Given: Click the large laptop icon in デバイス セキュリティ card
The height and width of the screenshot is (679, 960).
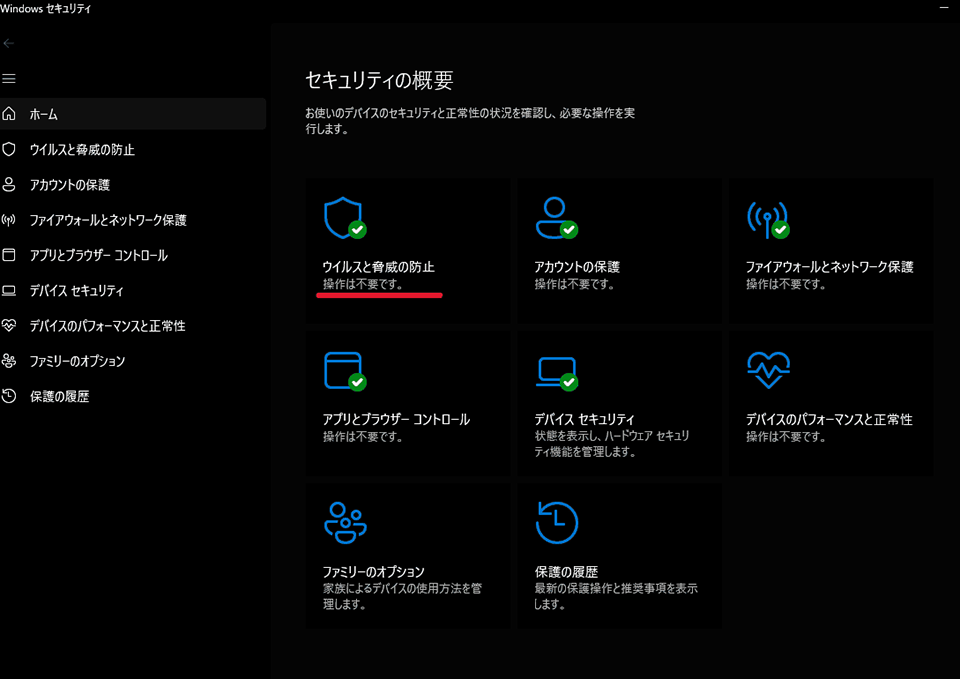Looking at the screenshot, I should tap(556, 373).
